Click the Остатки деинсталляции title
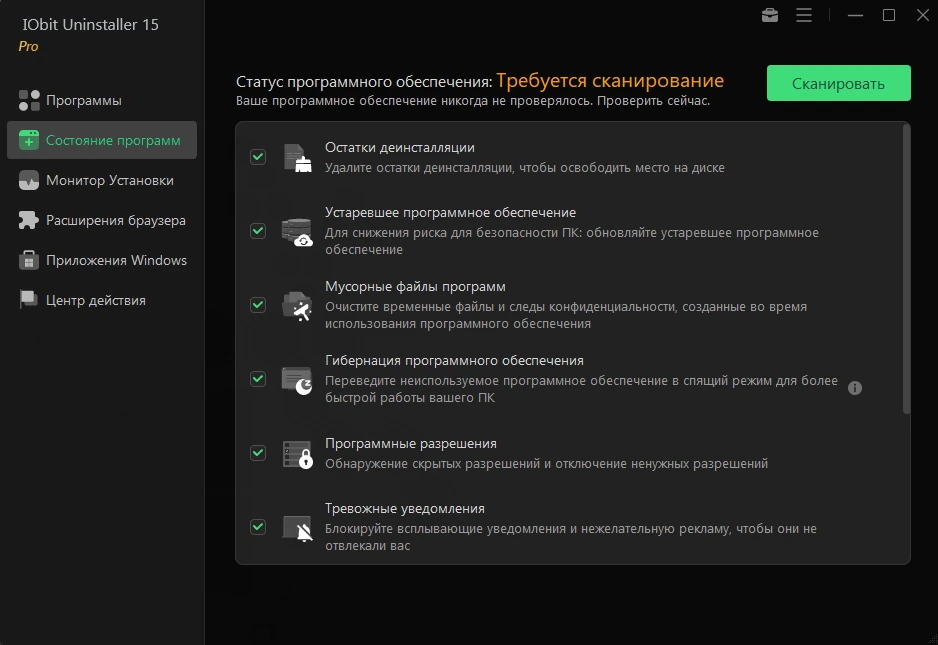The image size is (938, 645). 400,147
